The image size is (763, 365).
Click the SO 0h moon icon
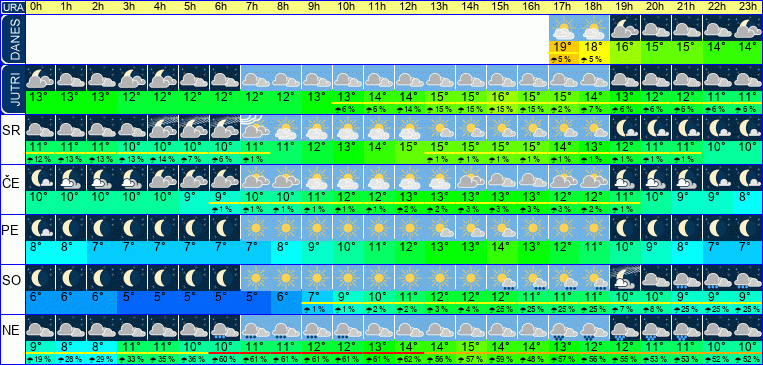click(x=40, y=277)
